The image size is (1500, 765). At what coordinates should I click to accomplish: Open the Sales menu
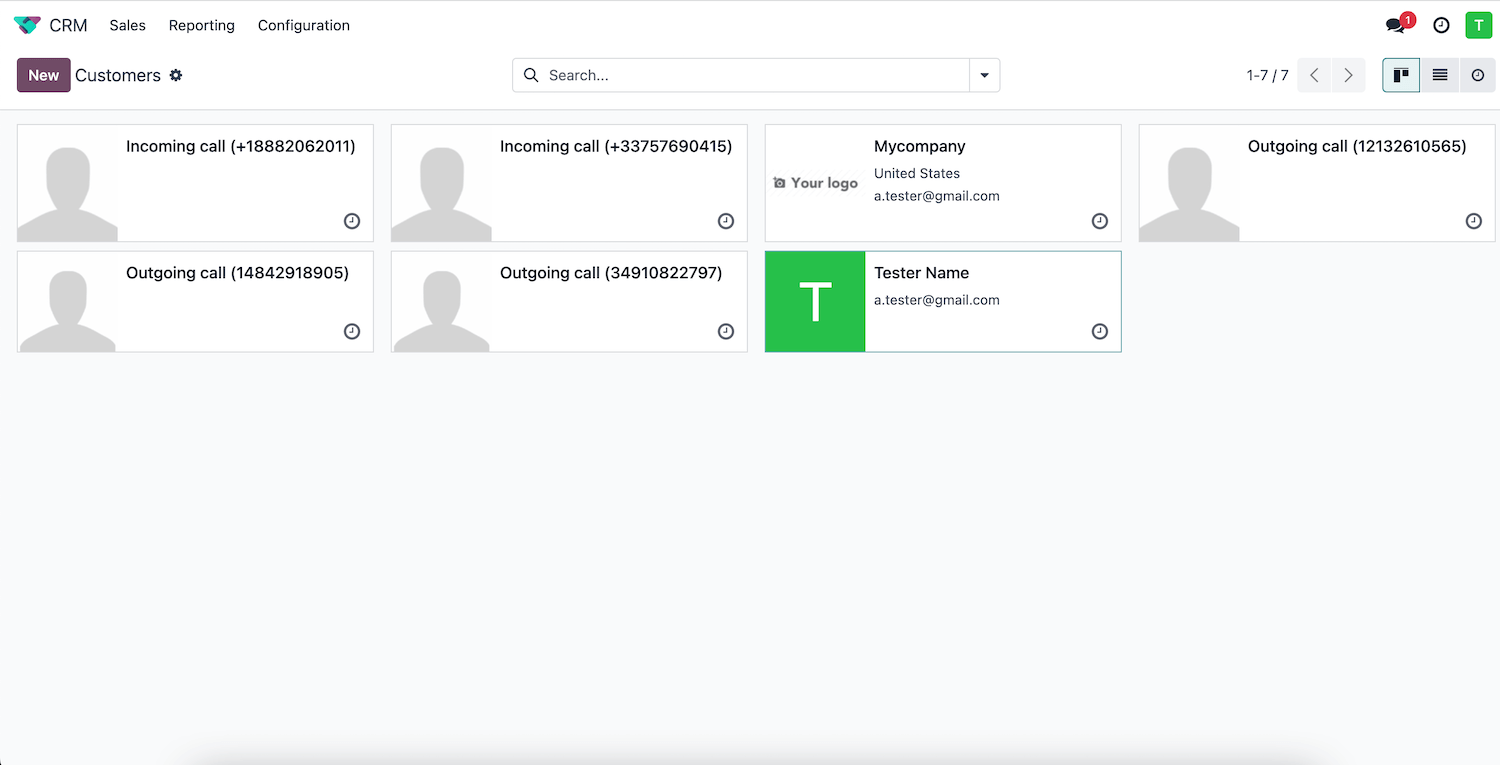tap(128, 26)
